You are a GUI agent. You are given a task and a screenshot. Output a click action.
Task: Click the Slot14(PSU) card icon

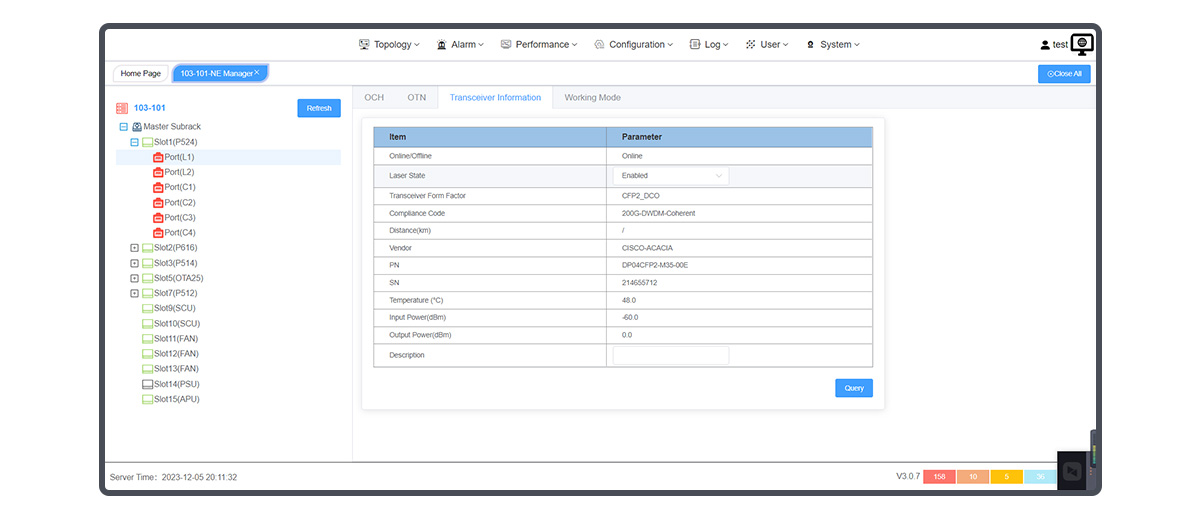pyautogui.click(x=148, y=384)
